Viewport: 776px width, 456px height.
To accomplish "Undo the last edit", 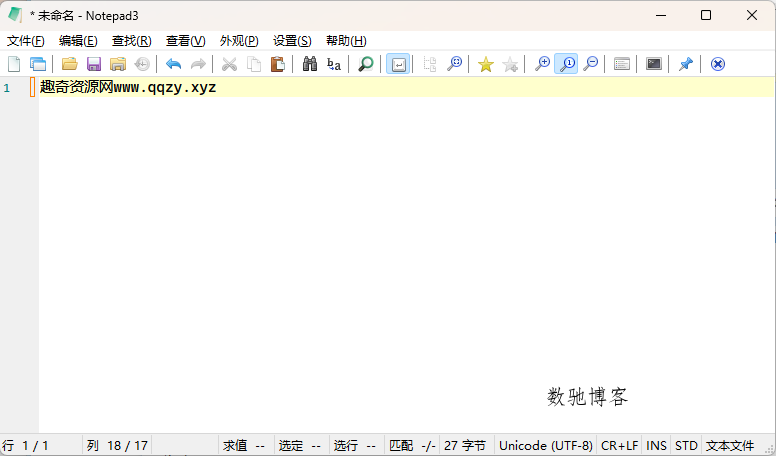I will click(174, 64).
